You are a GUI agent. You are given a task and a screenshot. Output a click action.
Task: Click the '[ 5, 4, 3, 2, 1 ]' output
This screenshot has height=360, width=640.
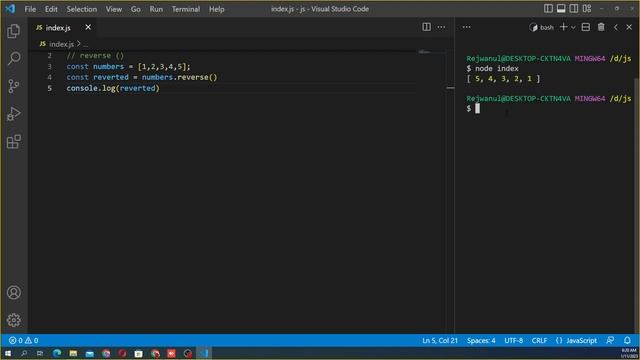pyautogui.click(x=503, y=78)
